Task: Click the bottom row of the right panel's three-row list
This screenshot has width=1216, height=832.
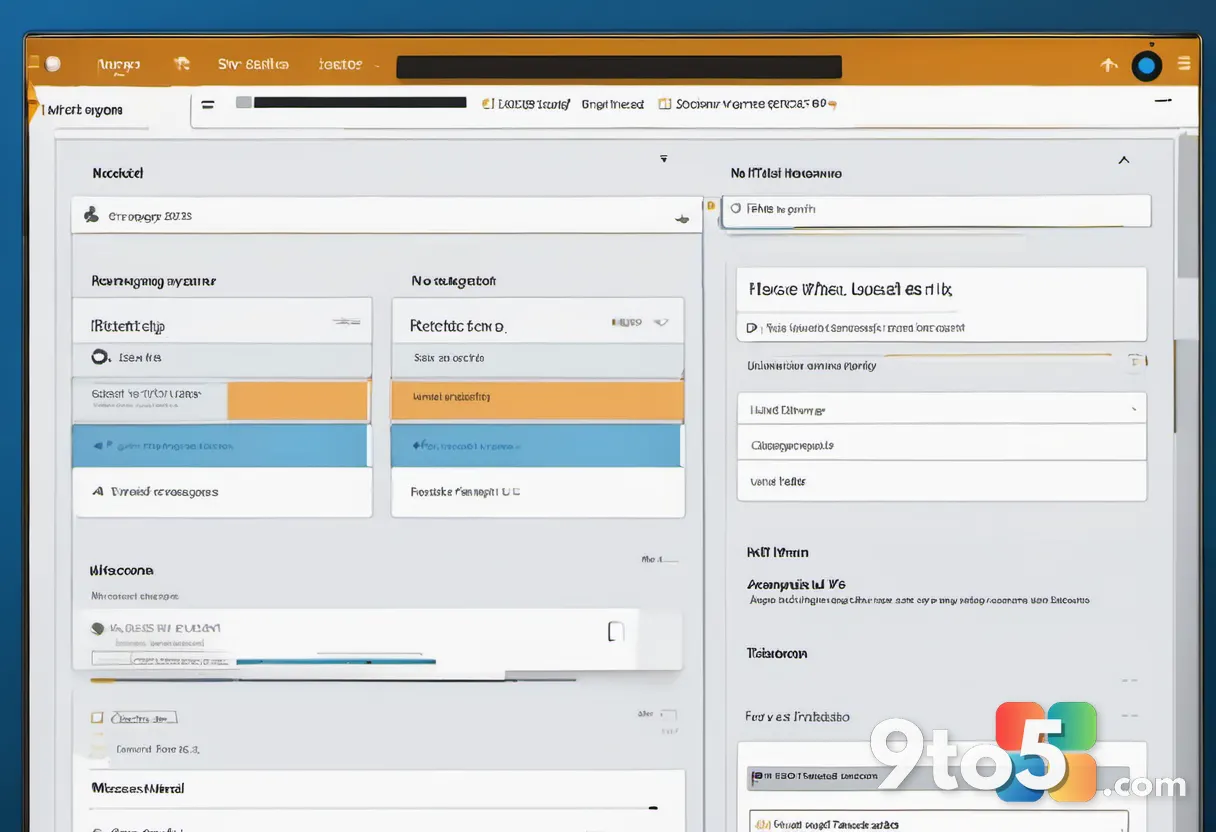Action: click(941, 481)
